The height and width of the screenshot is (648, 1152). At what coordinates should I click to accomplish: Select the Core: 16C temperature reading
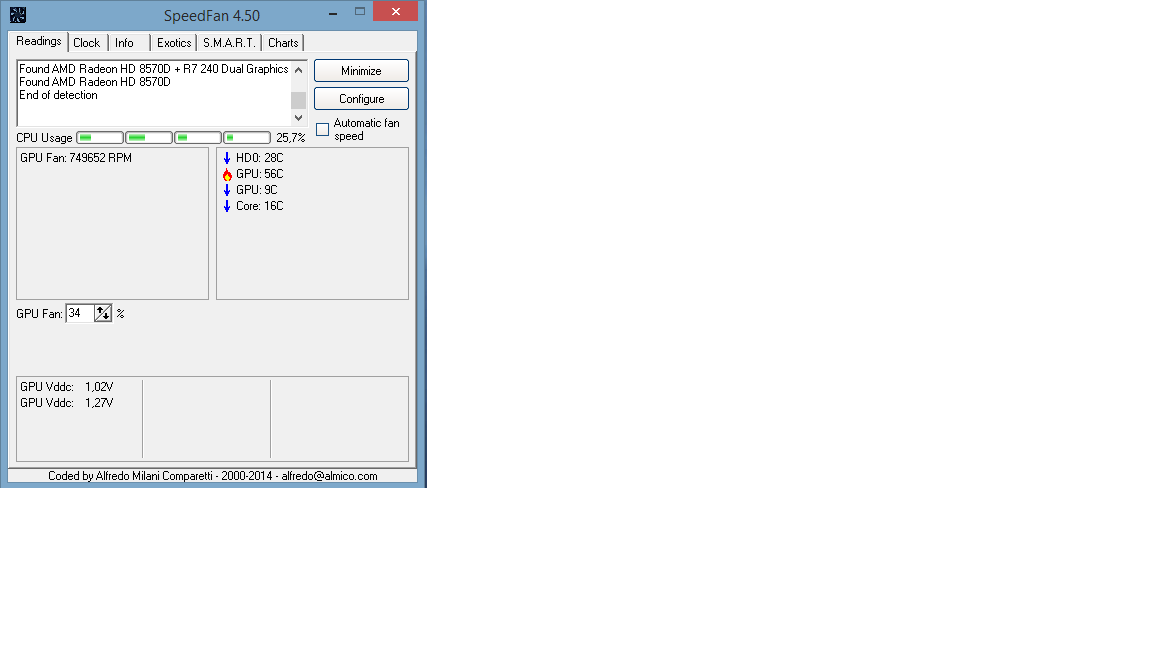(x=259, y=206)
